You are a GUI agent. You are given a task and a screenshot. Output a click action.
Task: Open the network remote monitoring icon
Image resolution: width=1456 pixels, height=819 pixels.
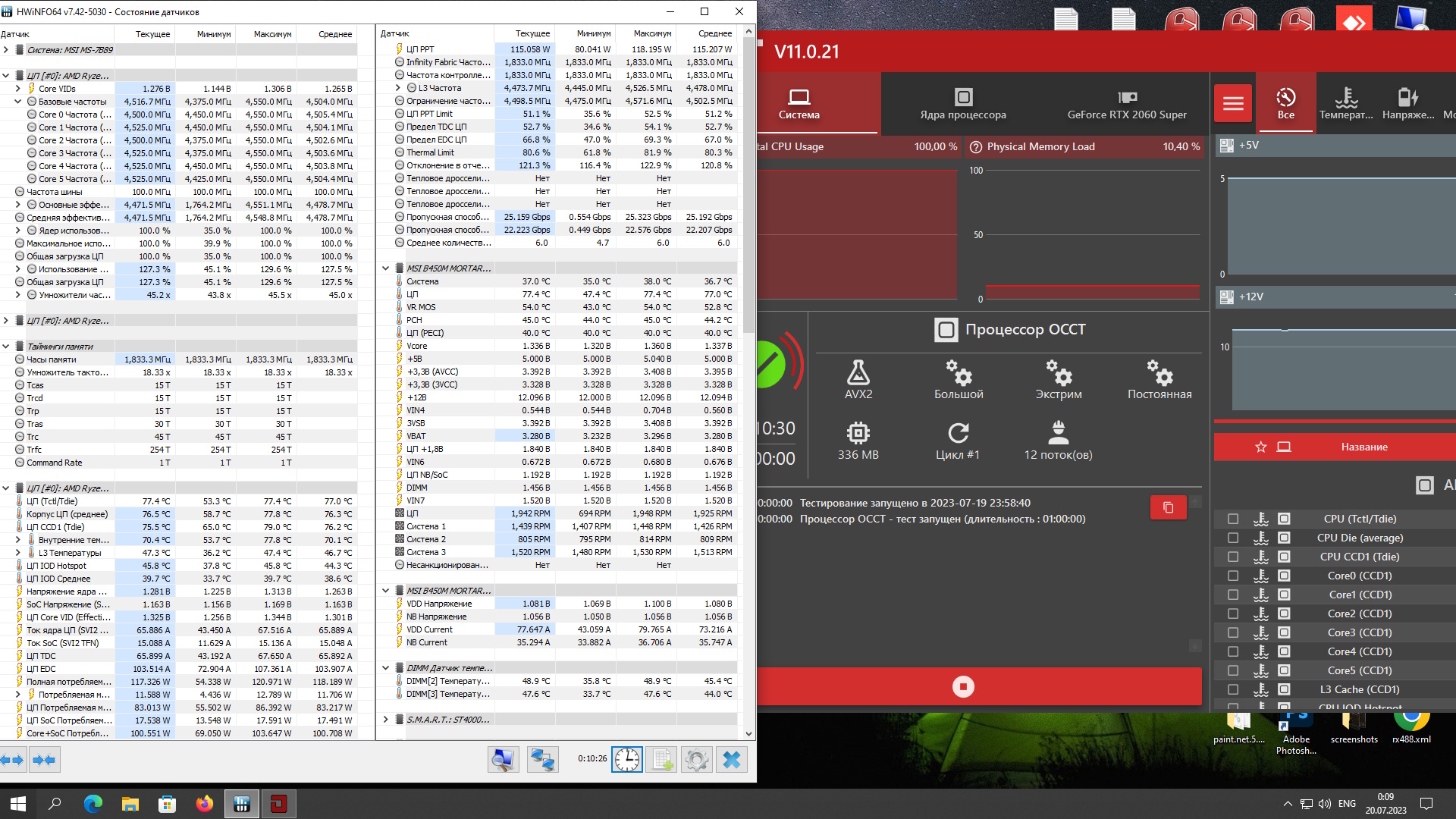(542, 759)
